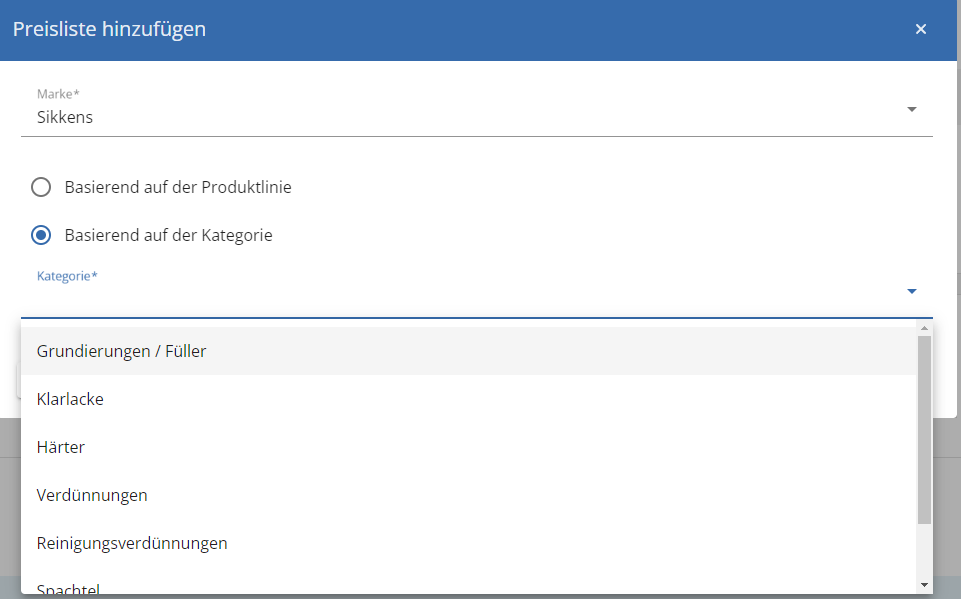
Task: Choose Grundierungen / Füller from the list
Action: pos(468,351)
